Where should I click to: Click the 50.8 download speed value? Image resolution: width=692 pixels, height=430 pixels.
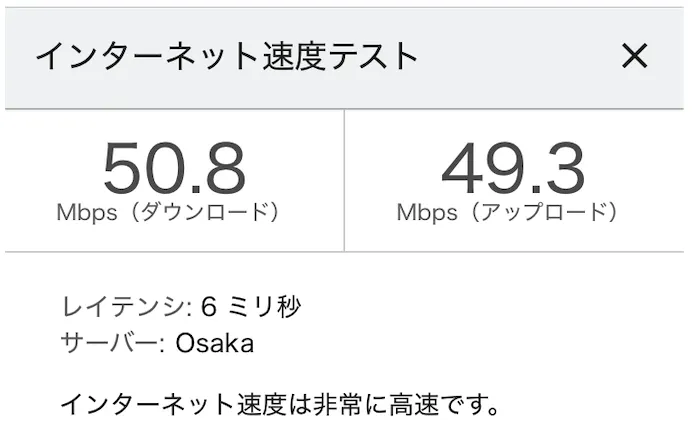coord(174,168)
